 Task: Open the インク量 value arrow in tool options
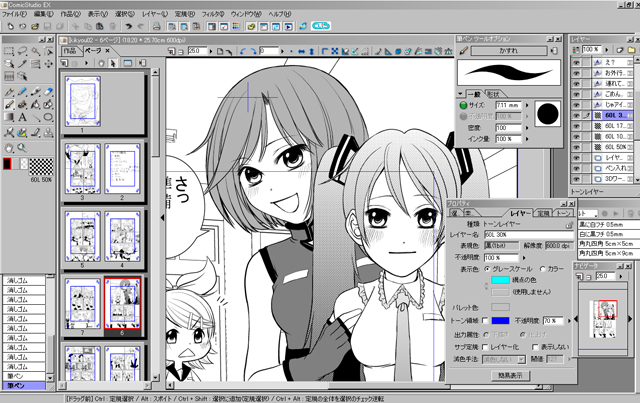tap(527, 139)
